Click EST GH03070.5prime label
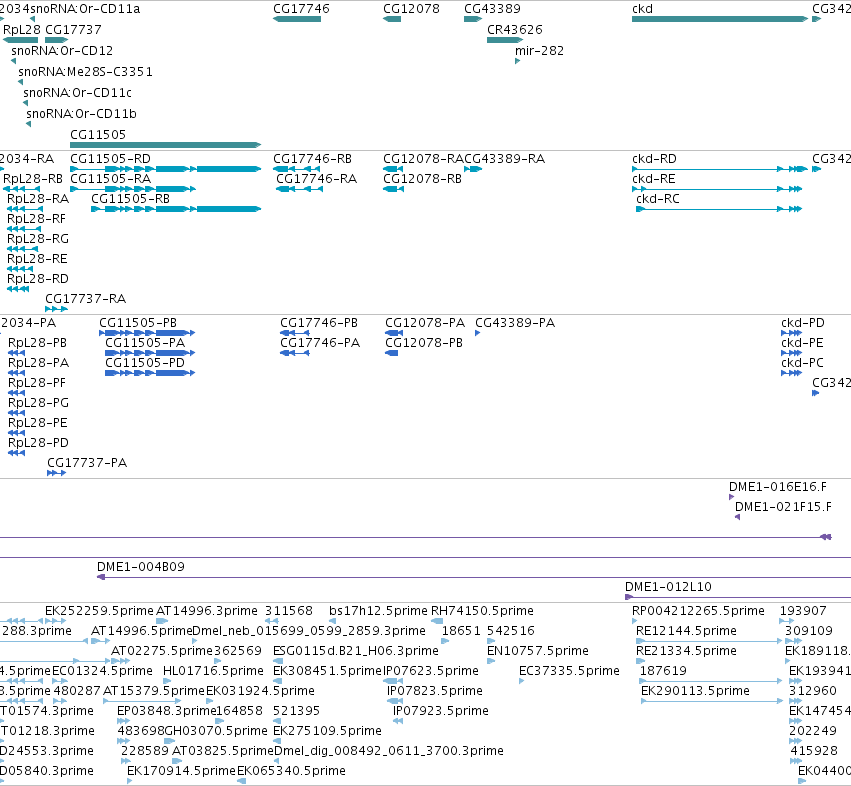The image size is (851, 786). (215, 731)
